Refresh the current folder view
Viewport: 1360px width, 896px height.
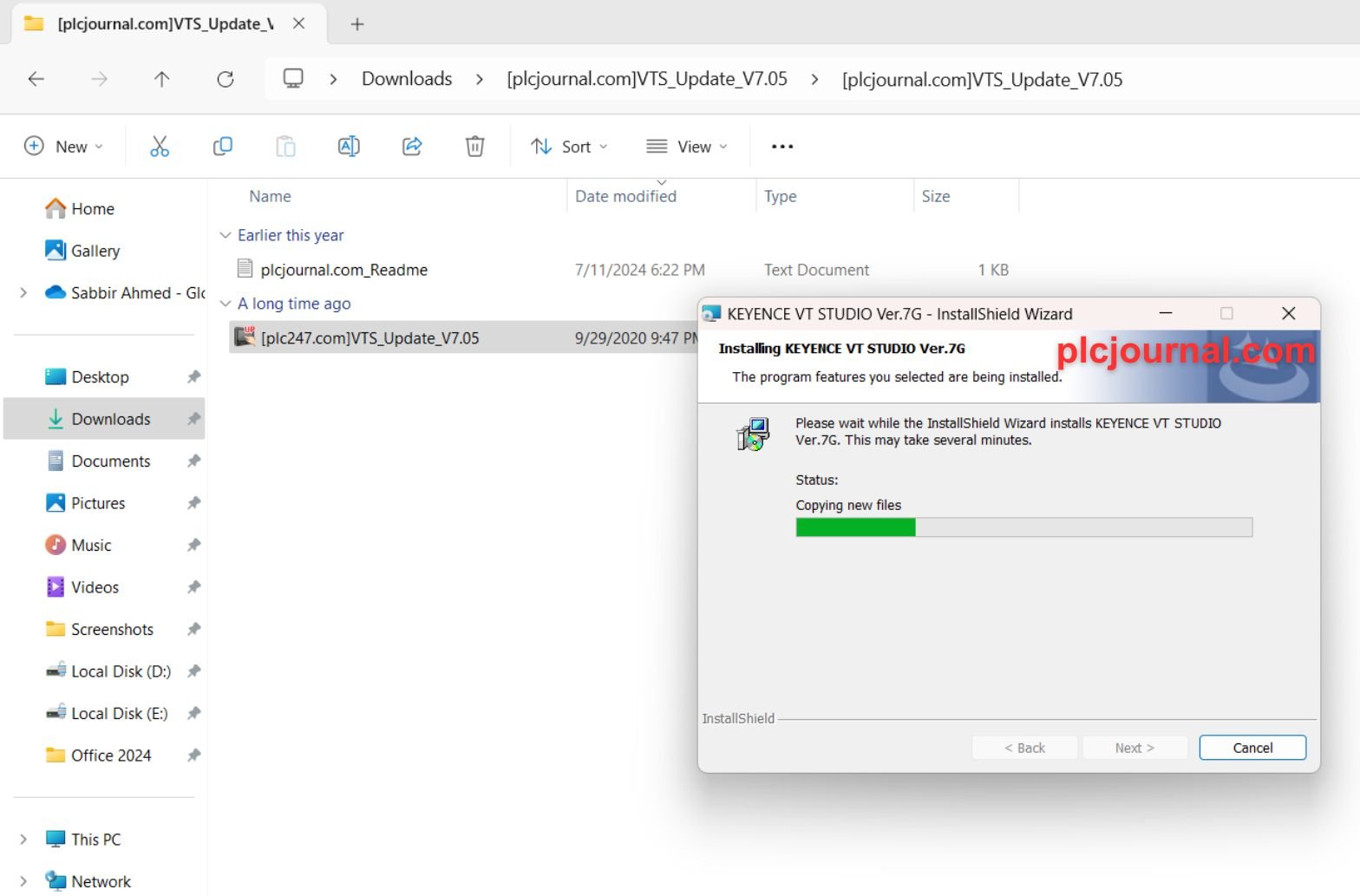pos(226,80)
